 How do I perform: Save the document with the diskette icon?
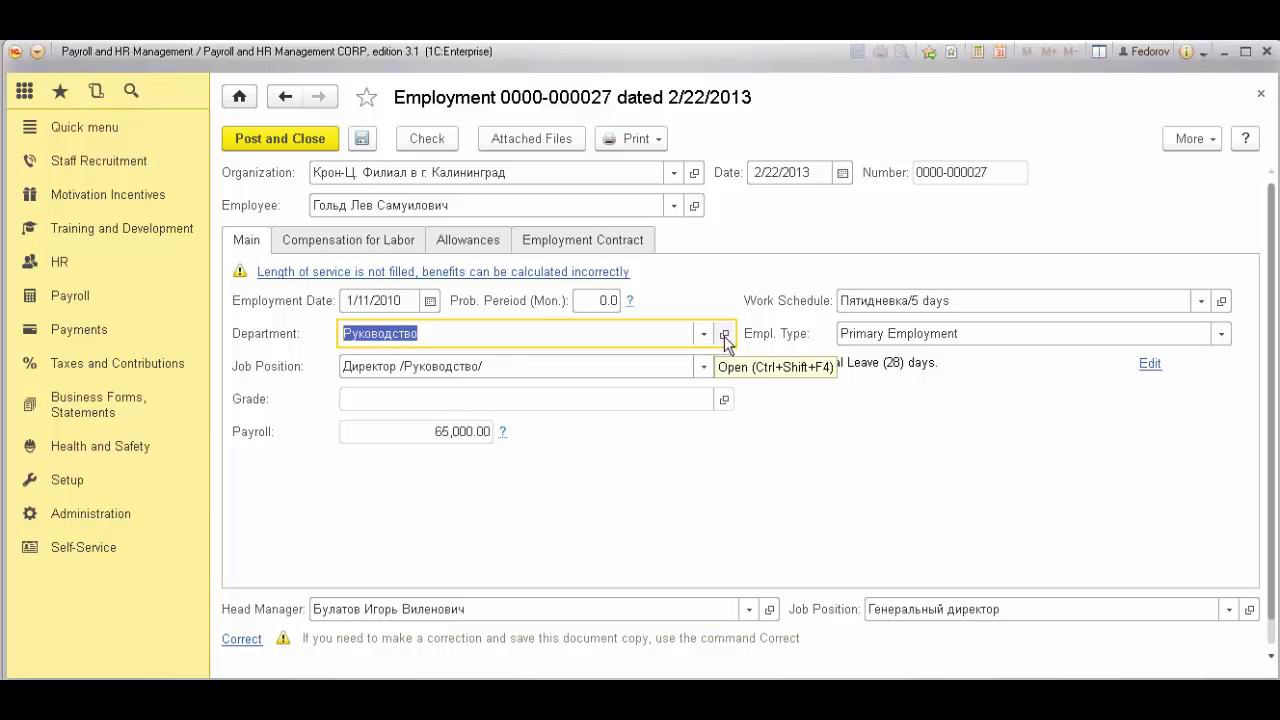pos(362,139)
